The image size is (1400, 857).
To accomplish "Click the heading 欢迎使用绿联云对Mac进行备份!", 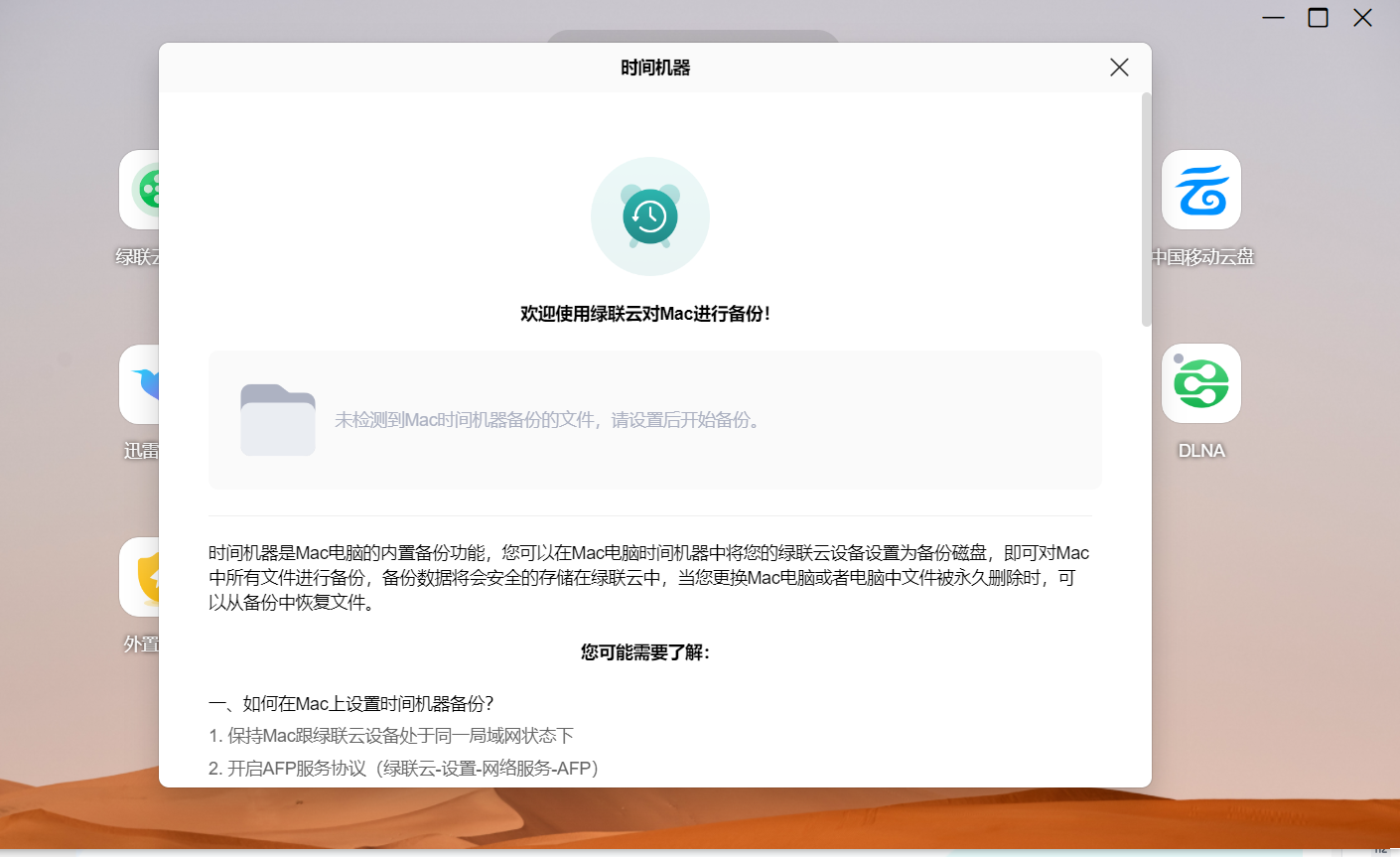I will point(645,314).
